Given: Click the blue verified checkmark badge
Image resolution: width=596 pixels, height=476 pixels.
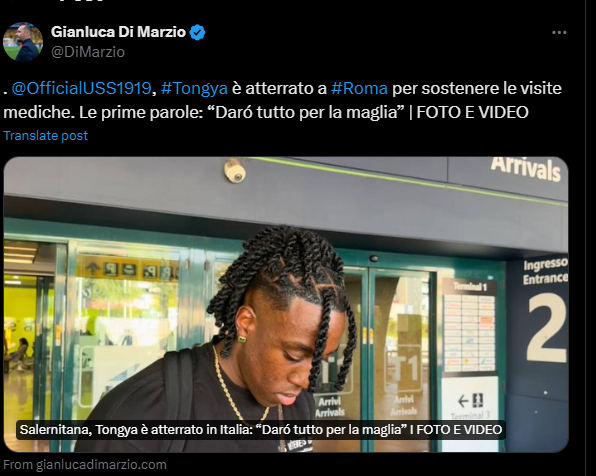Looking at the screenshot, I should [197, 32].
